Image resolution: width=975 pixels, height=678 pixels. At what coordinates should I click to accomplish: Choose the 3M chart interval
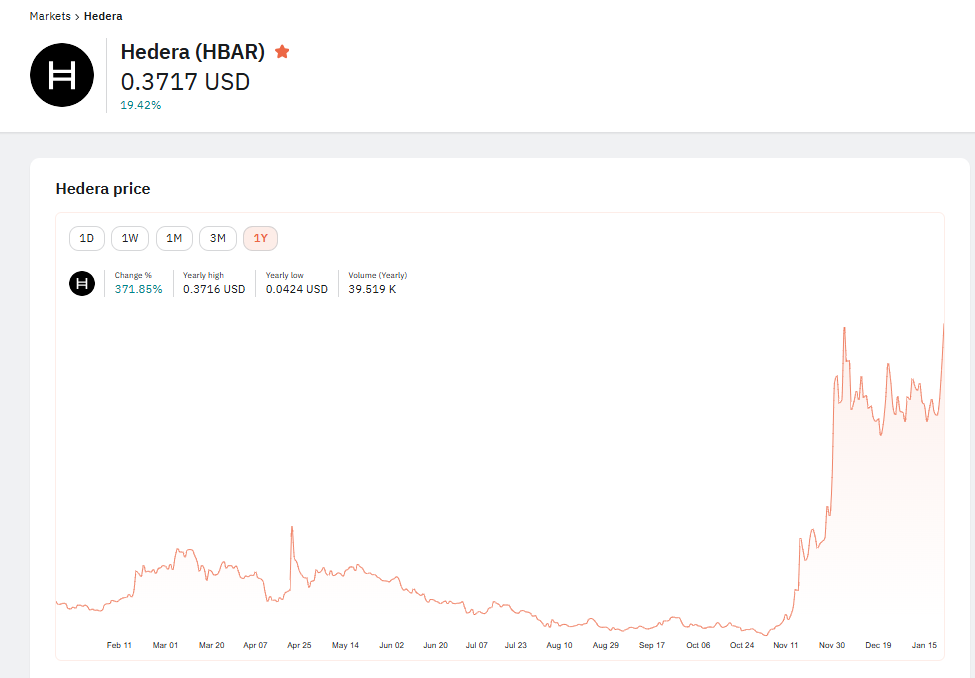(x=217, y=238)
